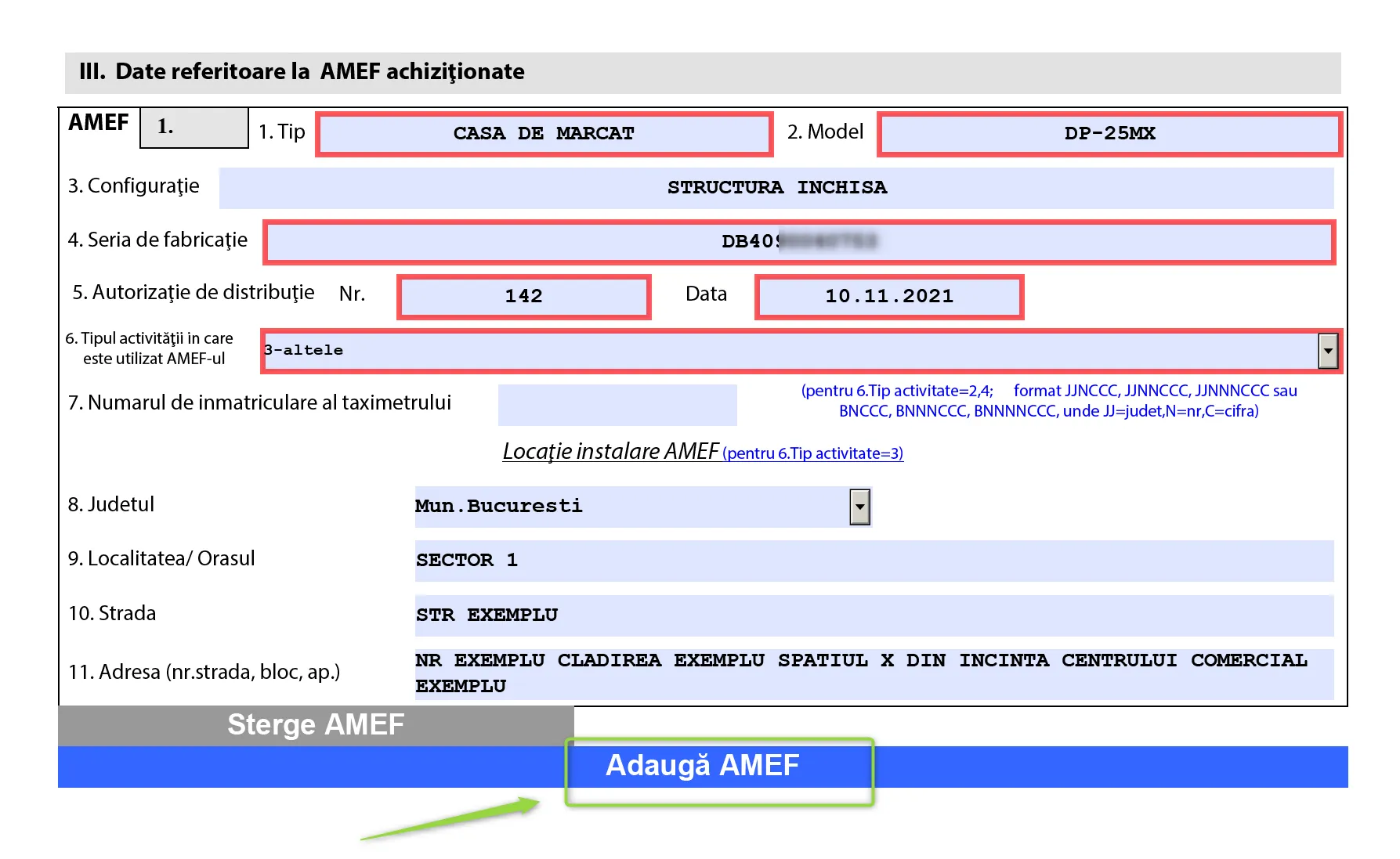Viewport: 1400px width, 859px height.
Task: Select the 3-altele activity type combo box
Action: point(800,351)
